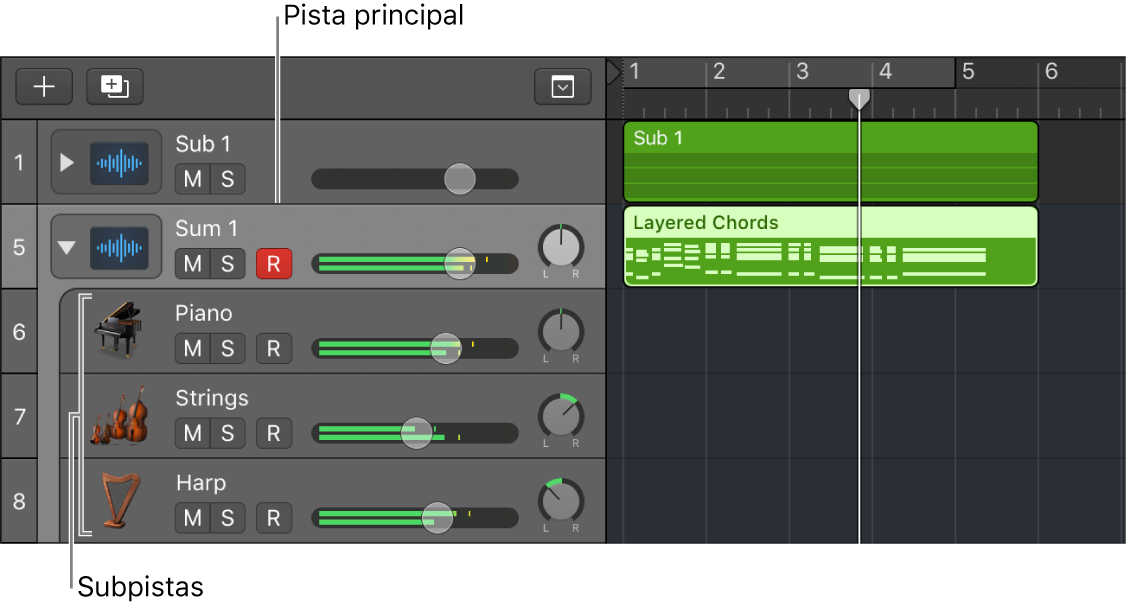Mute the Piano track
1128x609 pixels.
click(192, 349)
